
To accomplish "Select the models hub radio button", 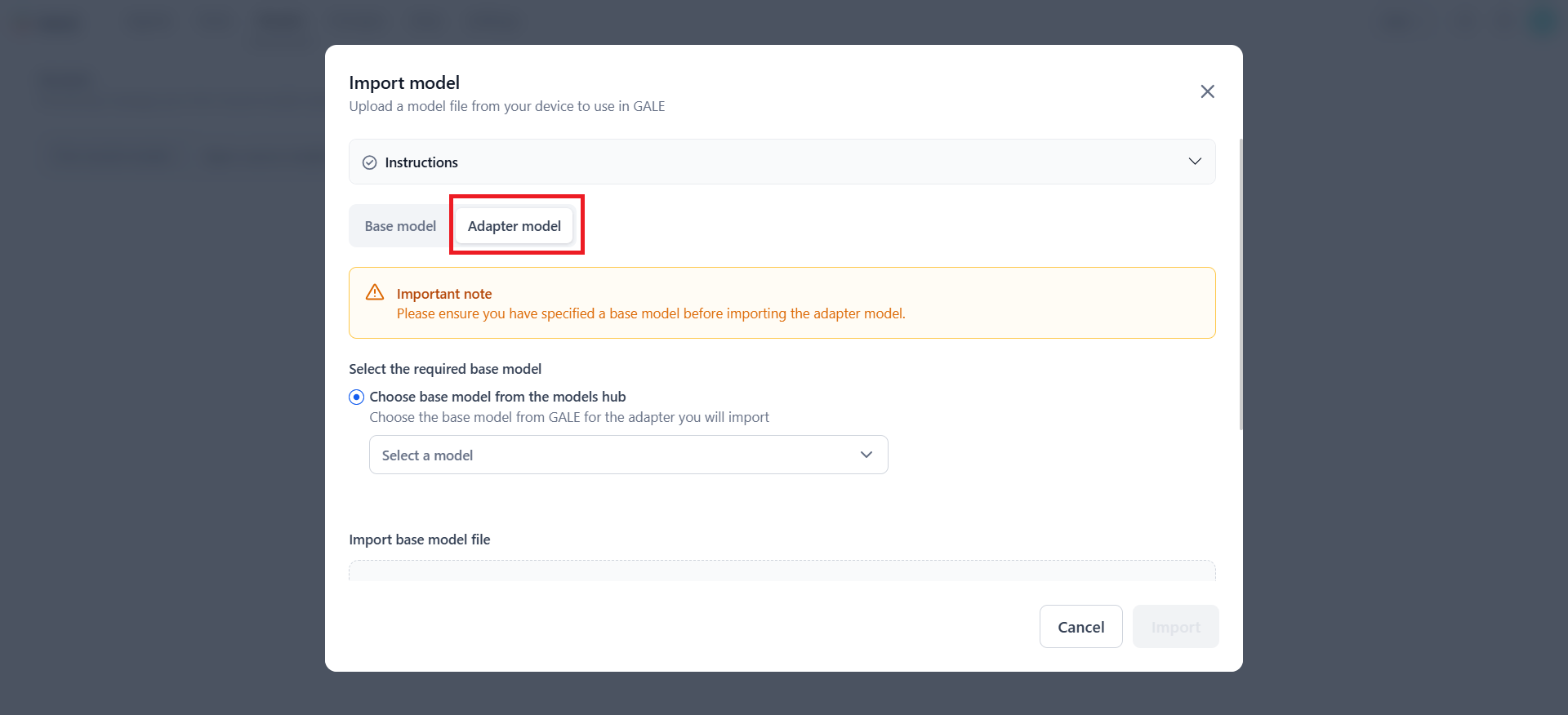I will click(x=357, y=397).
